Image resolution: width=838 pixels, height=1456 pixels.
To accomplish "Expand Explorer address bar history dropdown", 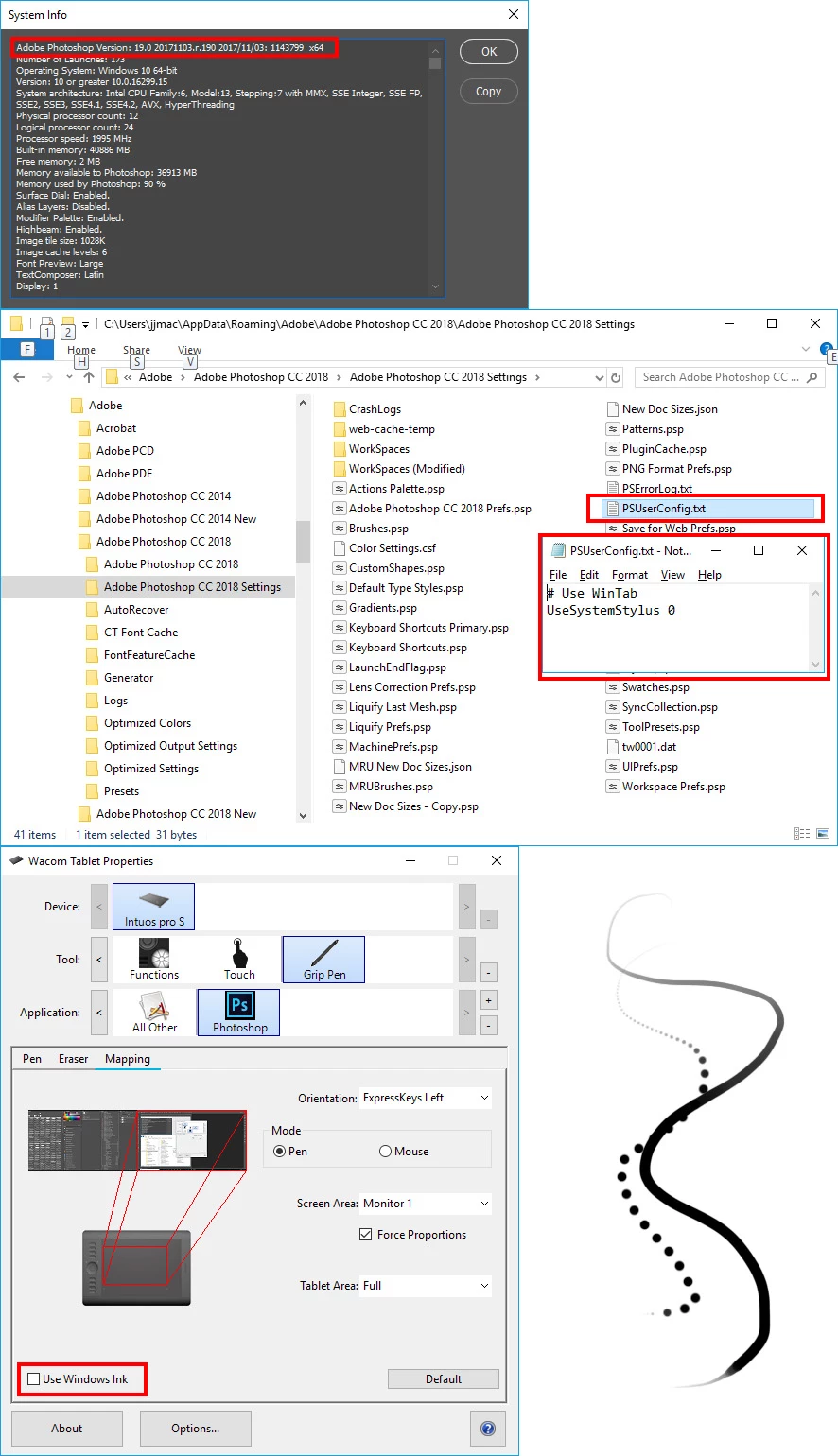I will point(599,377).
